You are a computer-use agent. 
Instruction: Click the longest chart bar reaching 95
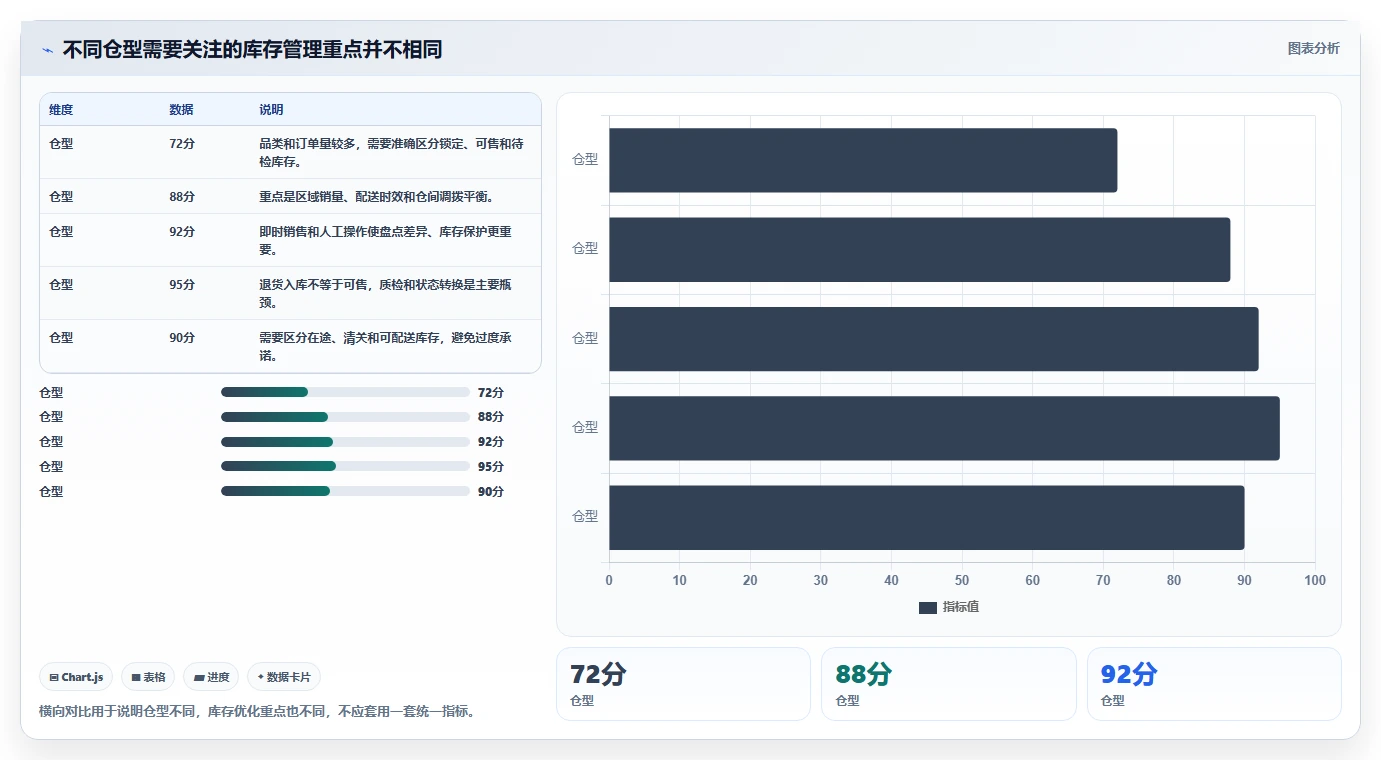point(944,428)
